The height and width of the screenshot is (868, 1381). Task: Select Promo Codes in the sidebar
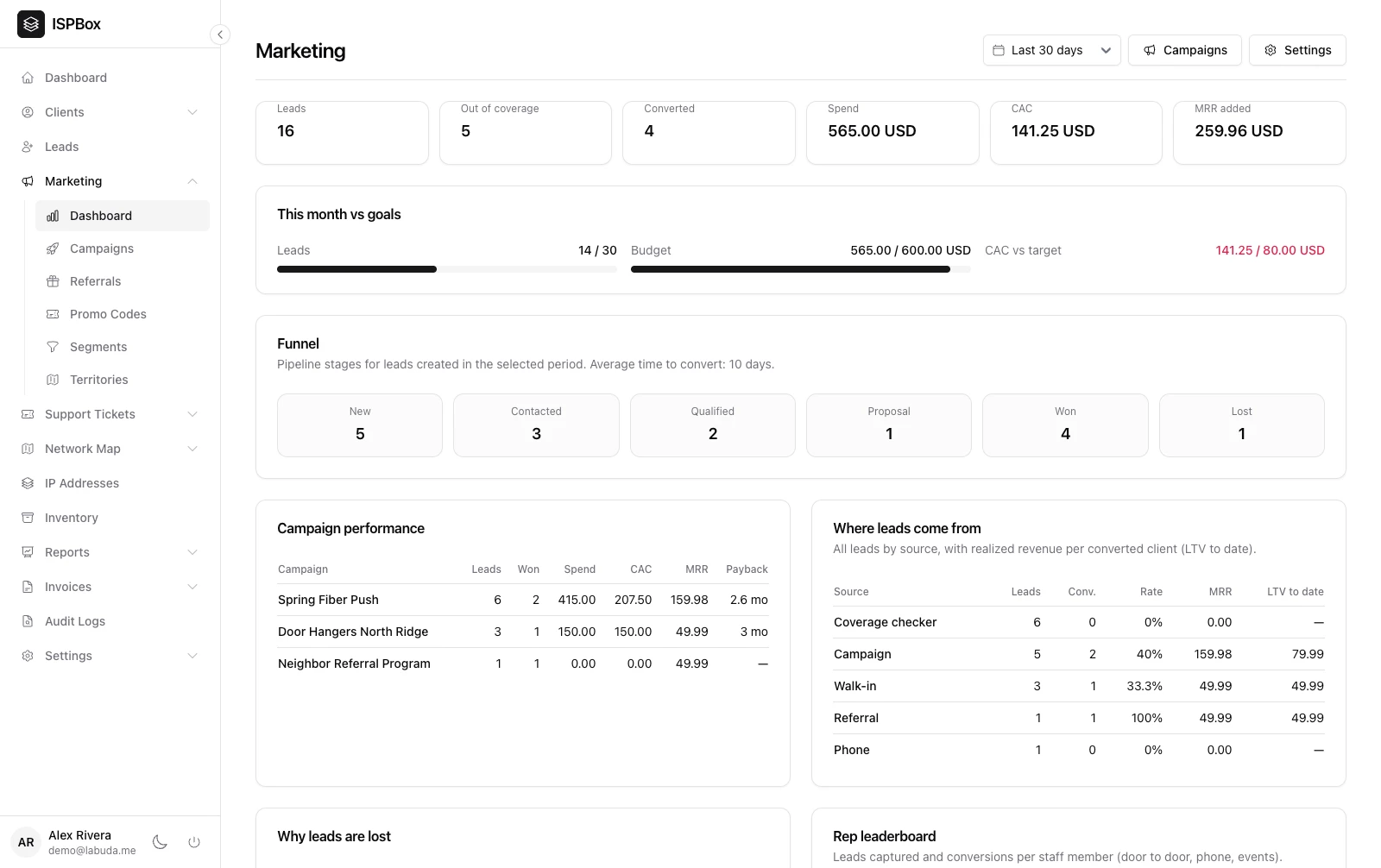point(123,314)
